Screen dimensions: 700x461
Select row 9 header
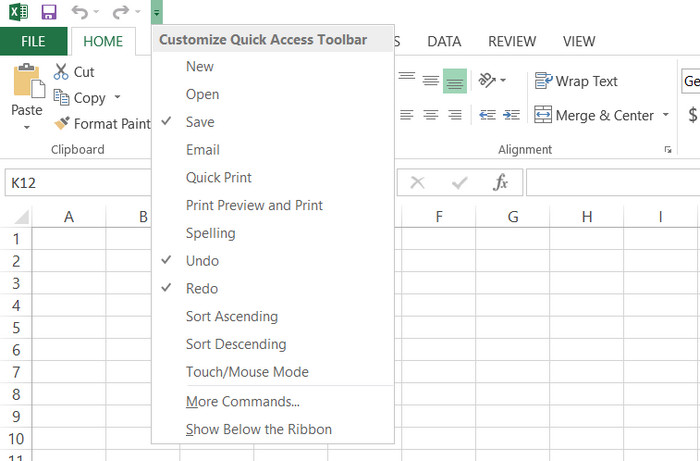tap(16, 416)
